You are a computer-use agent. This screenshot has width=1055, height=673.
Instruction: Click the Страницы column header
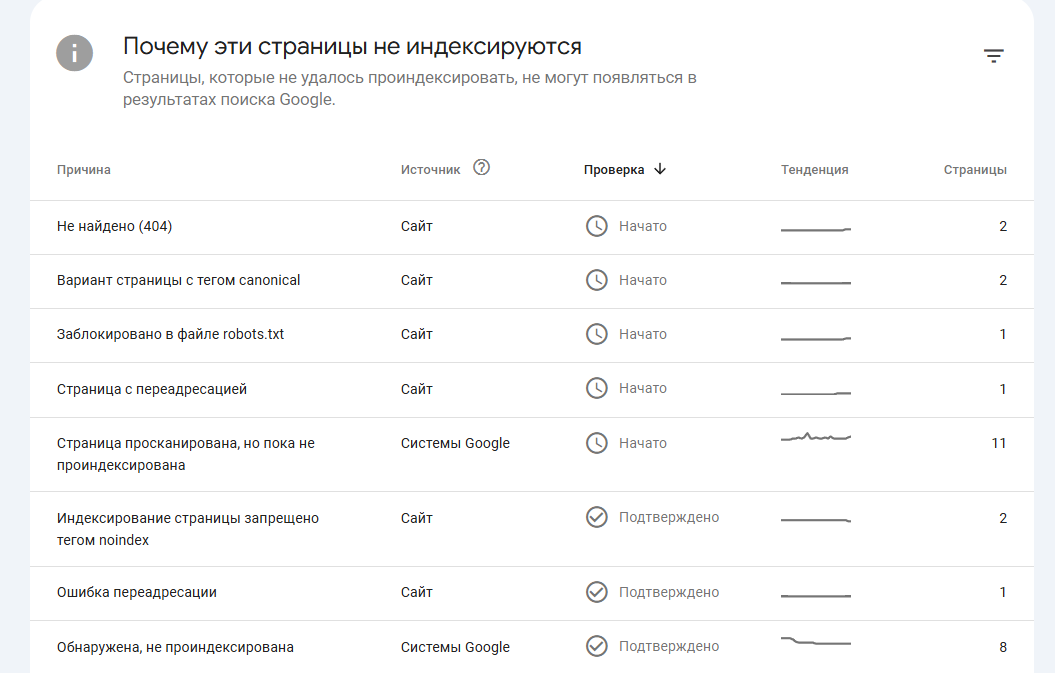(975, 170)
